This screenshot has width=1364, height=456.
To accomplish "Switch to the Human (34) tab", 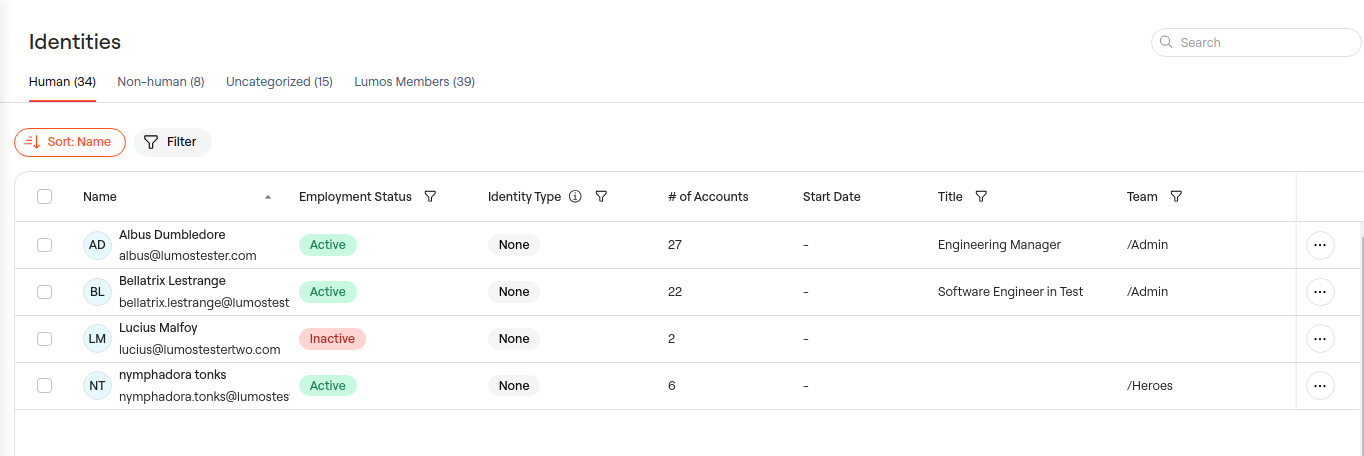I will point(62,82).
